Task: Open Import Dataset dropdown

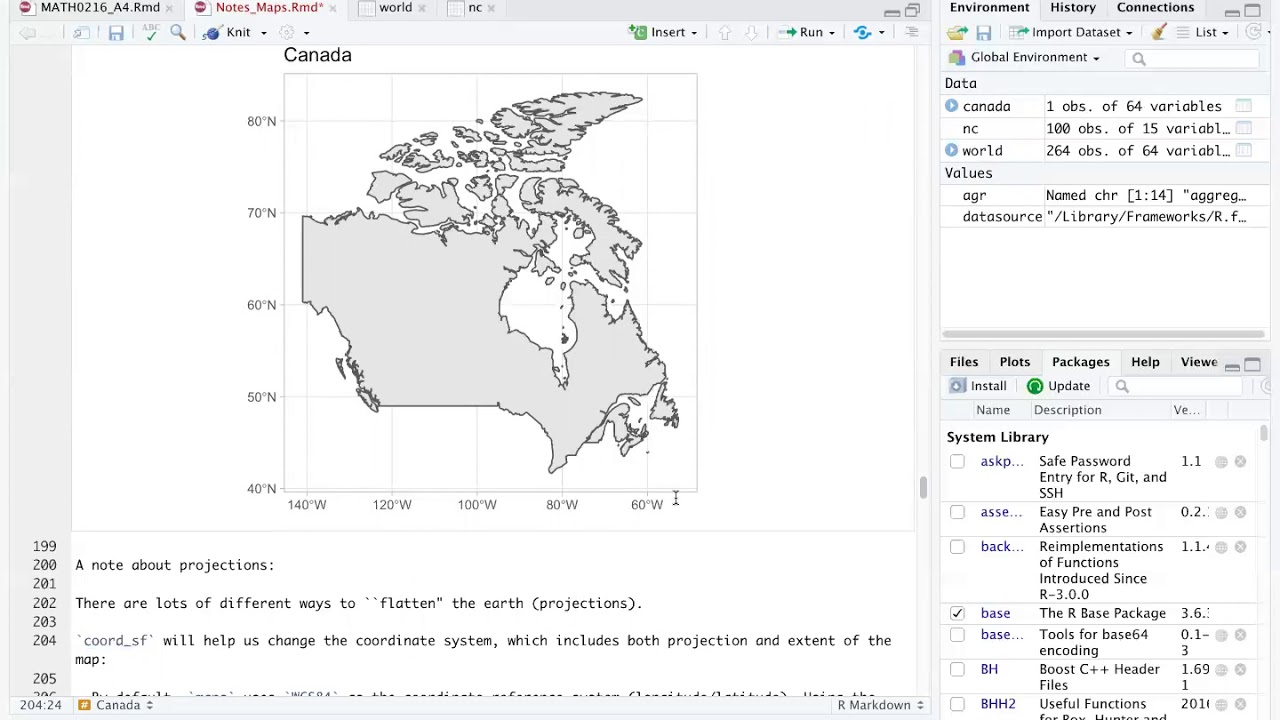Action: click(x=1071, y=33)
